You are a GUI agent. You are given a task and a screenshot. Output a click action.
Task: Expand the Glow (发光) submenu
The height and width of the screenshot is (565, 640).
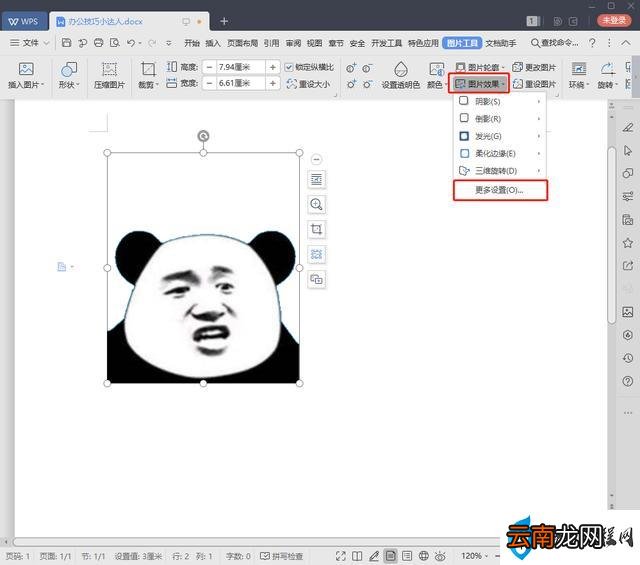pos(500,136)
